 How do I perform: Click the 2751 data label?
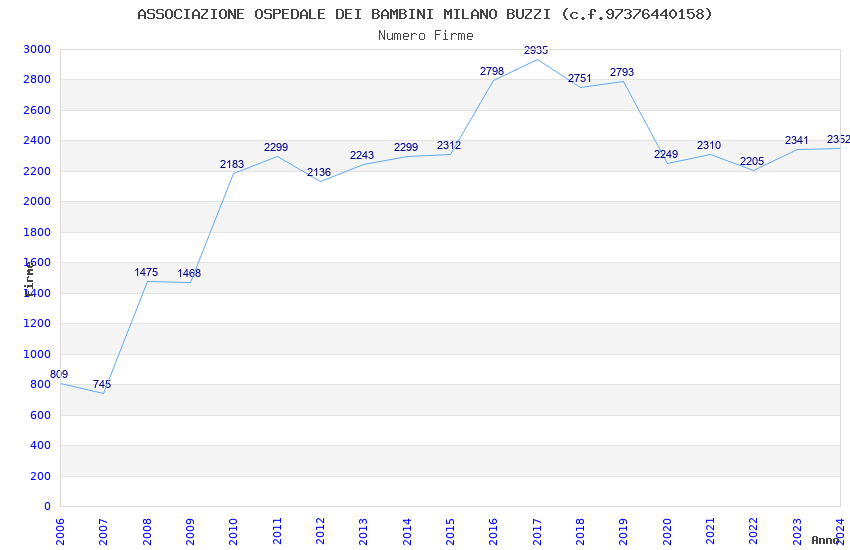pyautogui.click(x=579, y=79)
